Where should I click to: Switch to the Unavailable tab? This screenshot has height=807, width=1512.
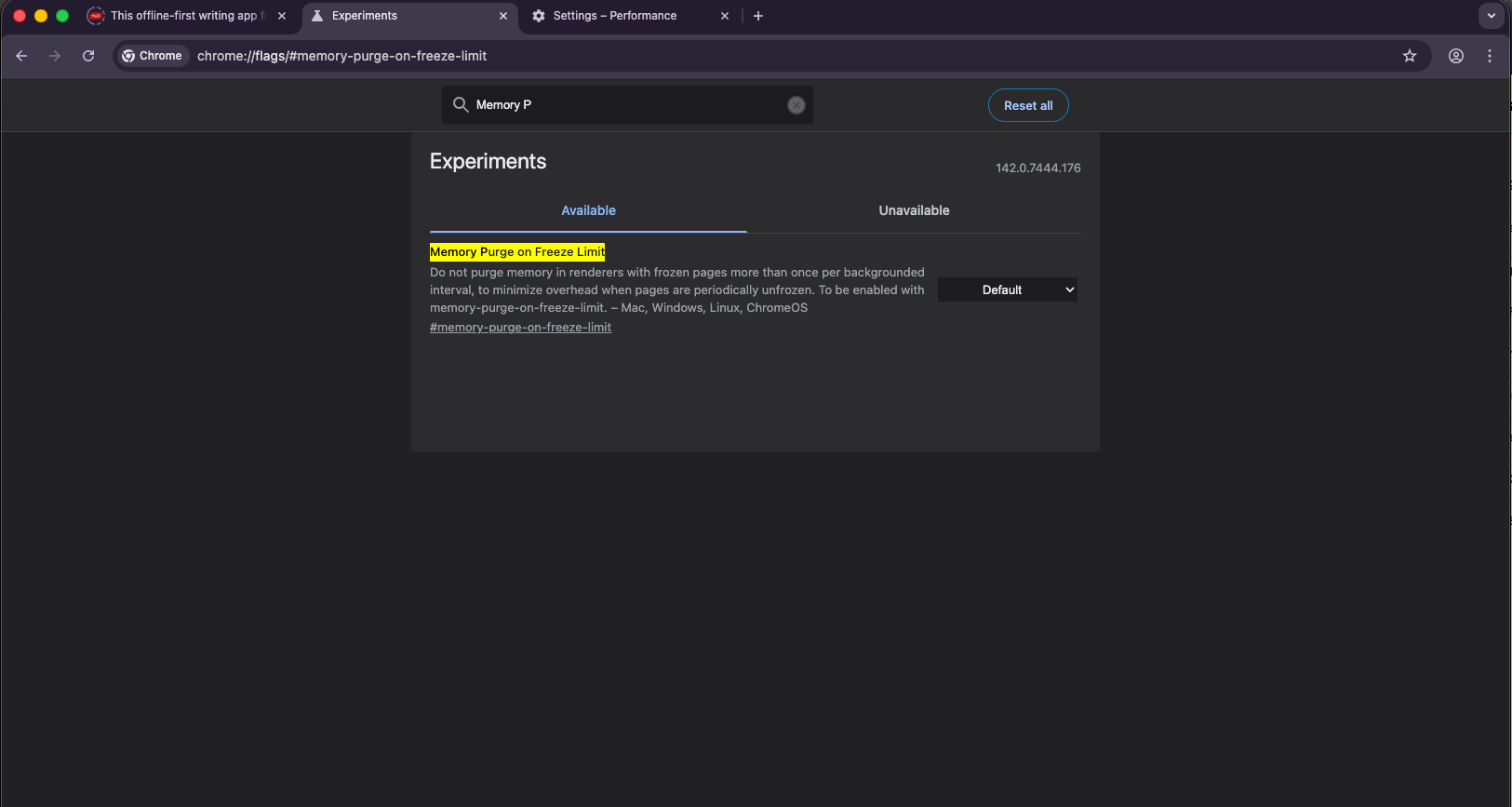click(x=914, y=211)
